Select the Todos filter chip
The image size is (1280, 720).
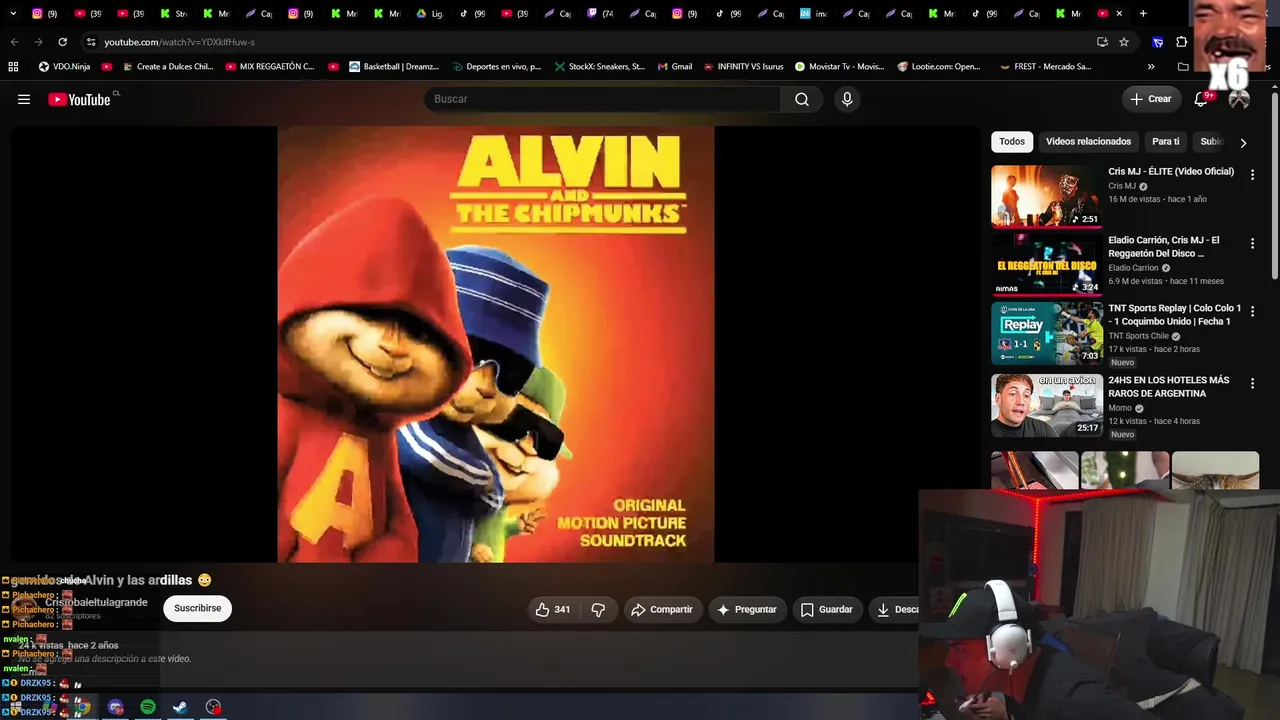(1012, 142)
